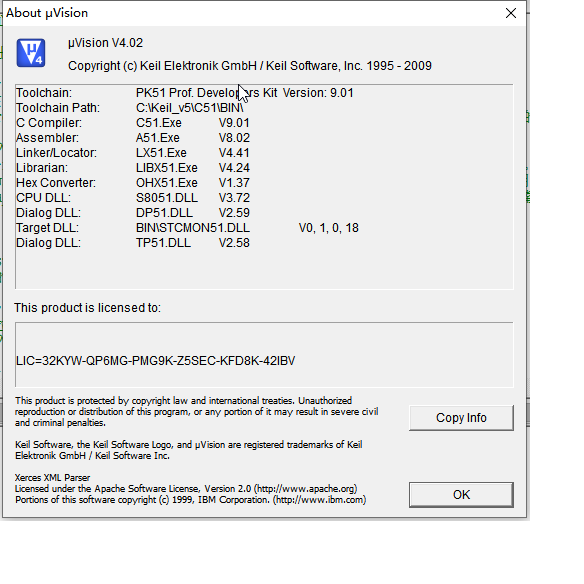The image size is (584, 584).
Task: Click the license code LIC=32KYW-QP6MG text
Action: [x=156, y=361]
